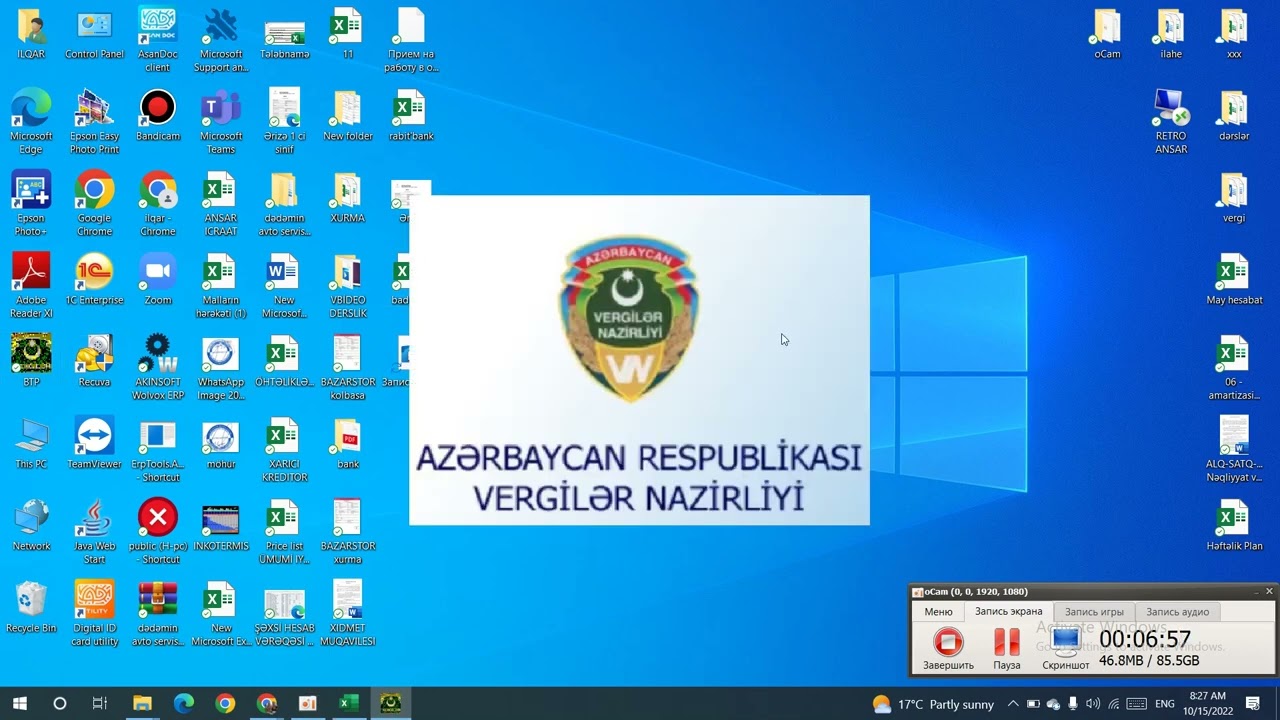Select the ilqar - Chrome profile shortcut

[x=157, y=204]
